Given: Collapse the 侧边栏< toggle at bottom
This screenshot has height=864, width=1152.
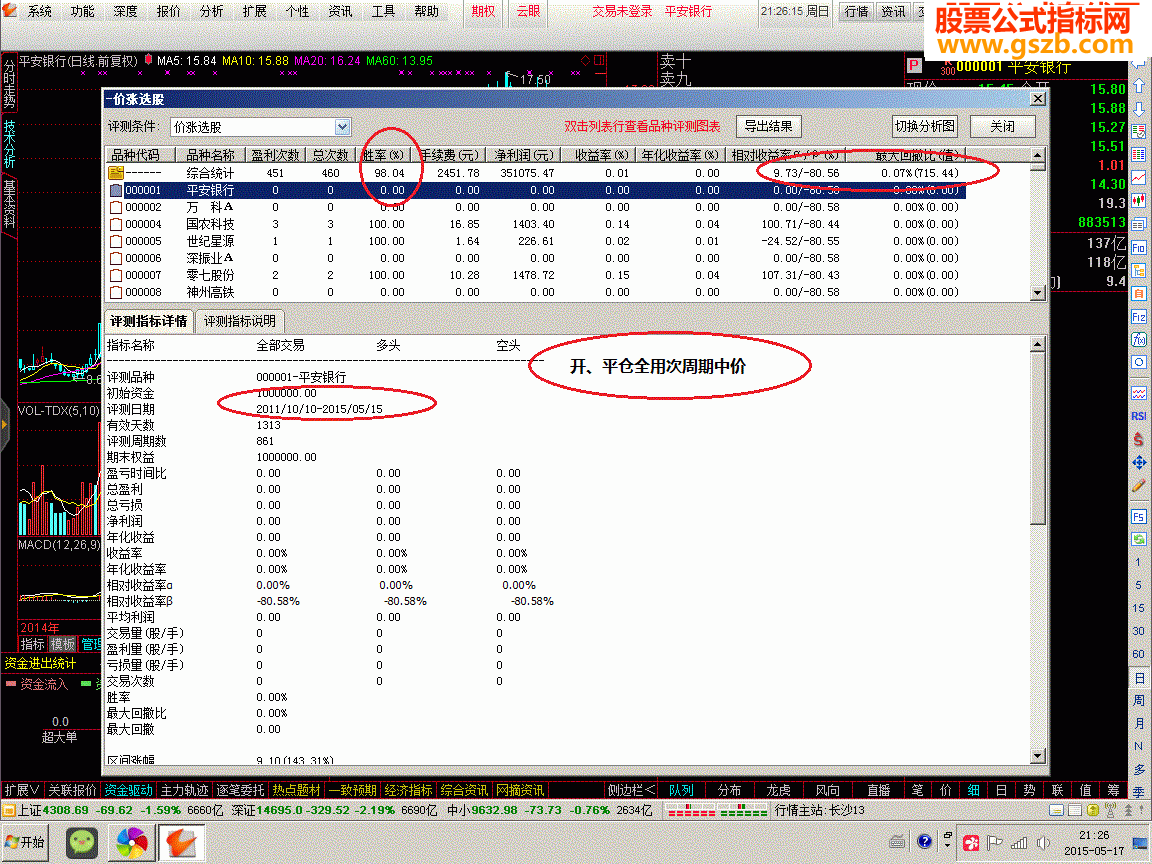Looking at the screenshot, I should tap(630, 791).
